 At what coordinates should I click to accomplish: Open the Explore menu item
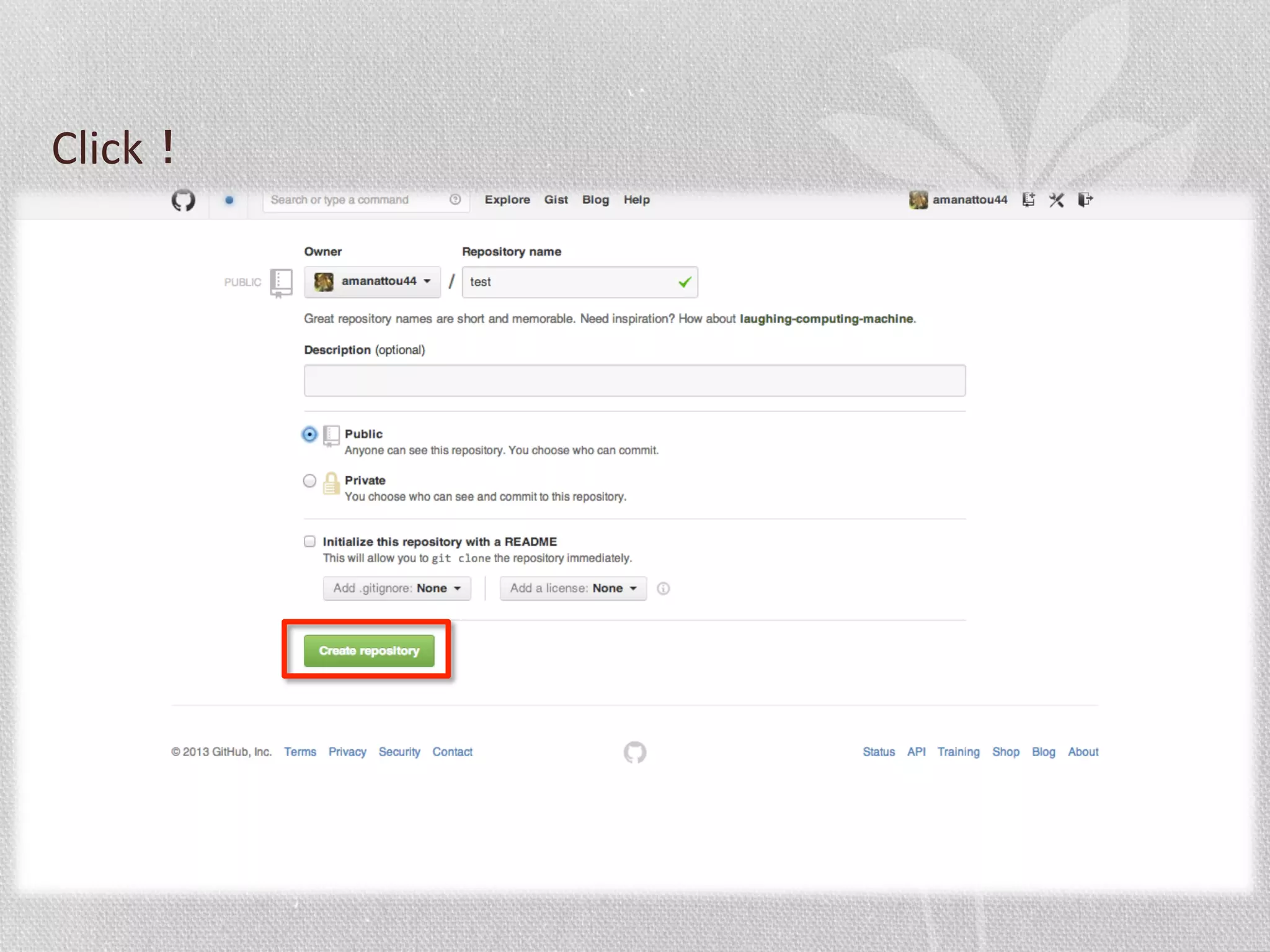[507, 200]
